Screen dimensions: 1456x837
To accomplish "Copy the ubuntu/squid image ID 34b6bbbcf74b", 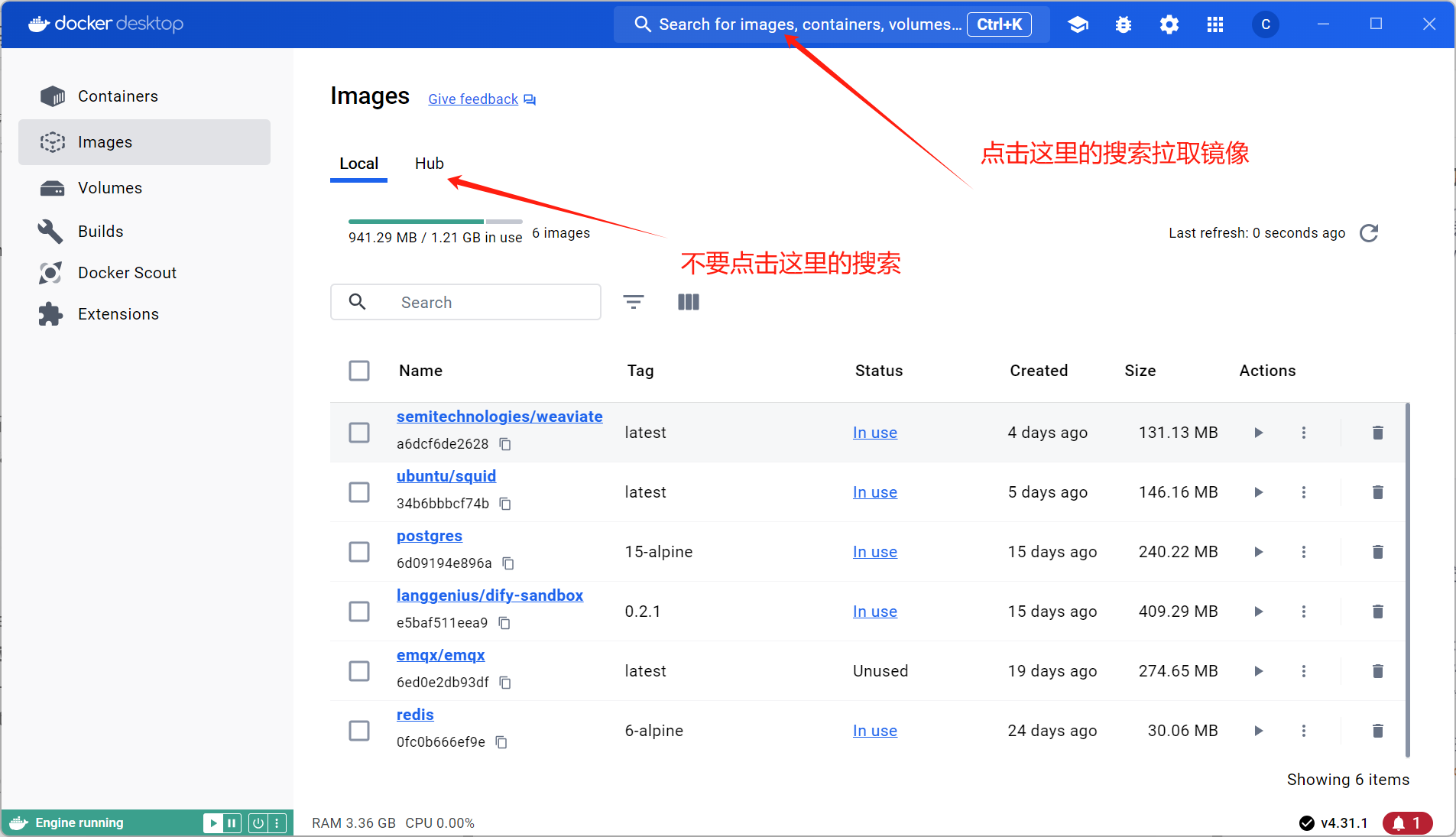I will [505, 504].
